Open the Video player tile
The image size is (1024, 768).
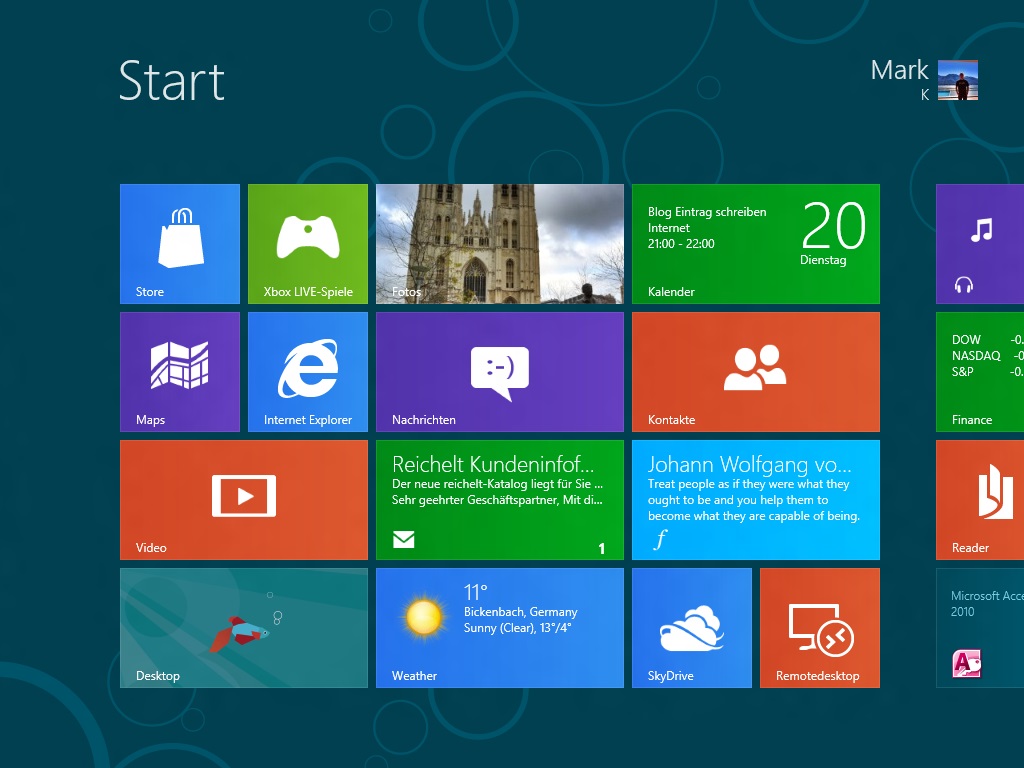(x=244, y=500)
